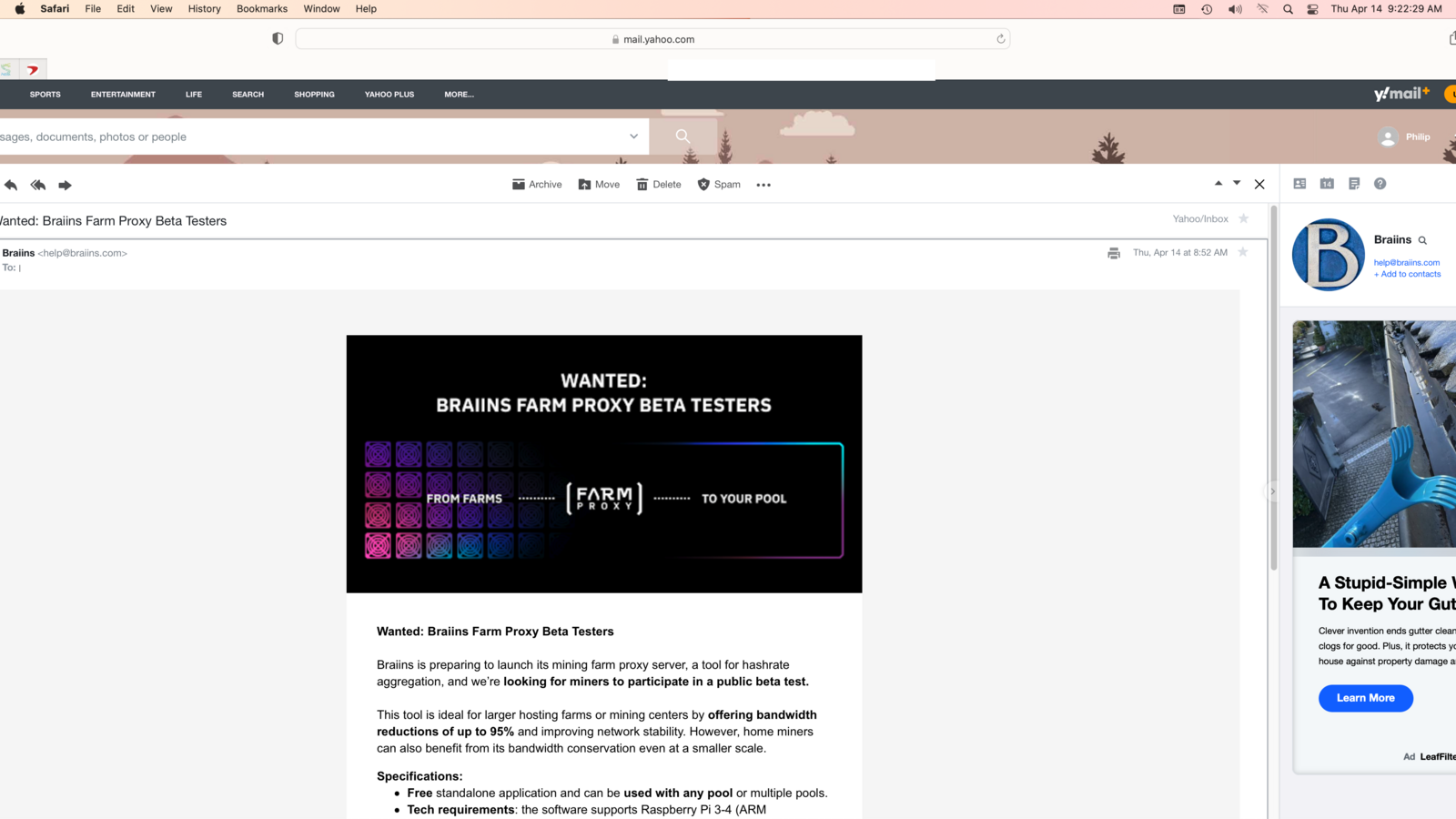Archive this email
Image resolution: width=1456 pixels, height=819 pixels.
(x=537, y=185)
